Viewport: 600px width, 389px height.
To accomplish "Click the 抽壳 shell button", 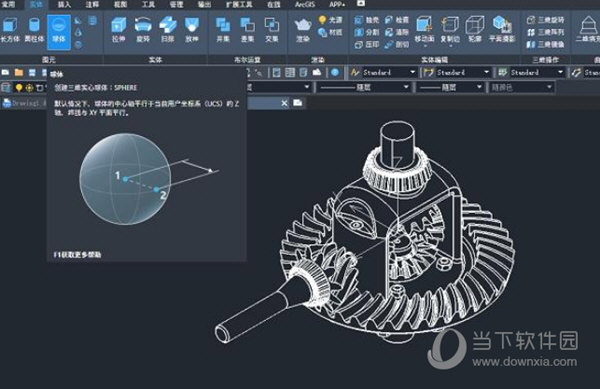I will tap(367, 20).
